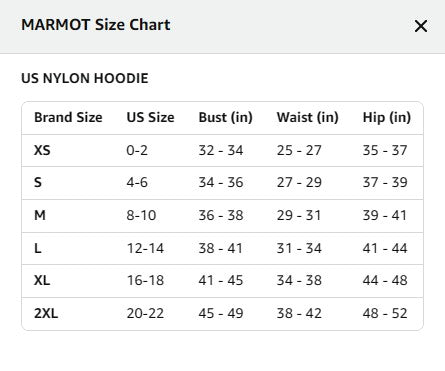Click the waist value 34 - 38
The height and width of the screenshot is (371, 445).
click(x=299, y=280)
